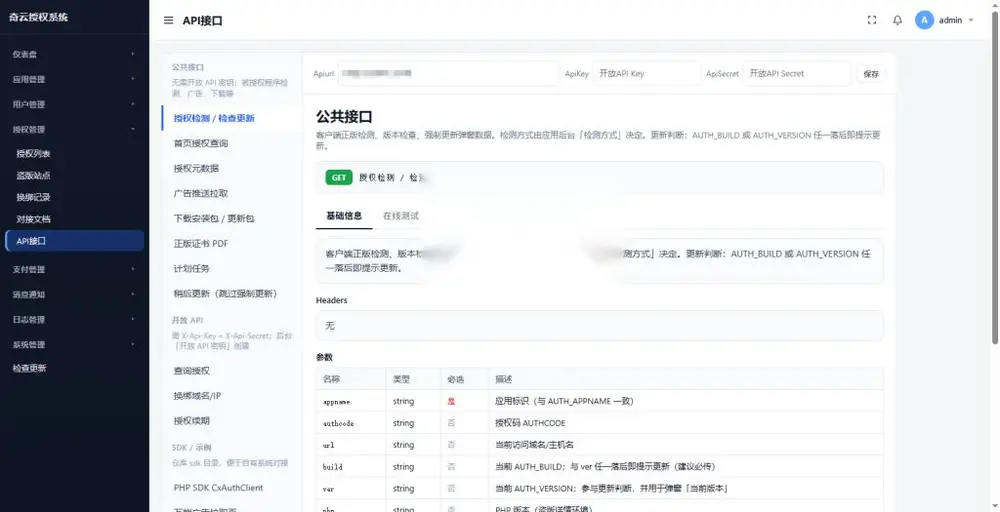Click the appname parameter cell
The height and width of the screenshot is (512, 1000).
[351, 401]
